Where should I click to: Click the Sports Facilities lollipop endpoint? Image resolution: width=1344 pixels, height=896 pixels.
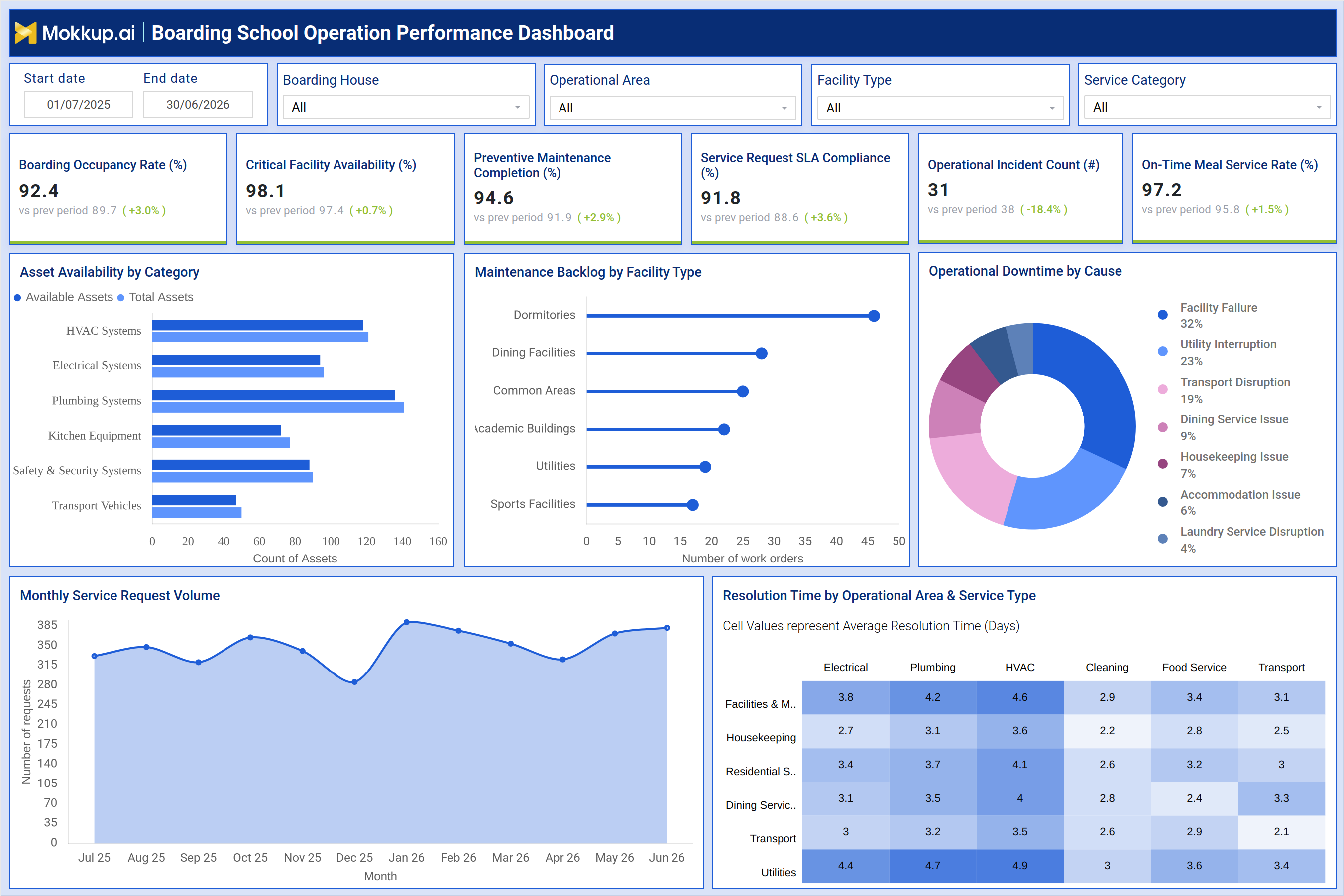(692, 505)
